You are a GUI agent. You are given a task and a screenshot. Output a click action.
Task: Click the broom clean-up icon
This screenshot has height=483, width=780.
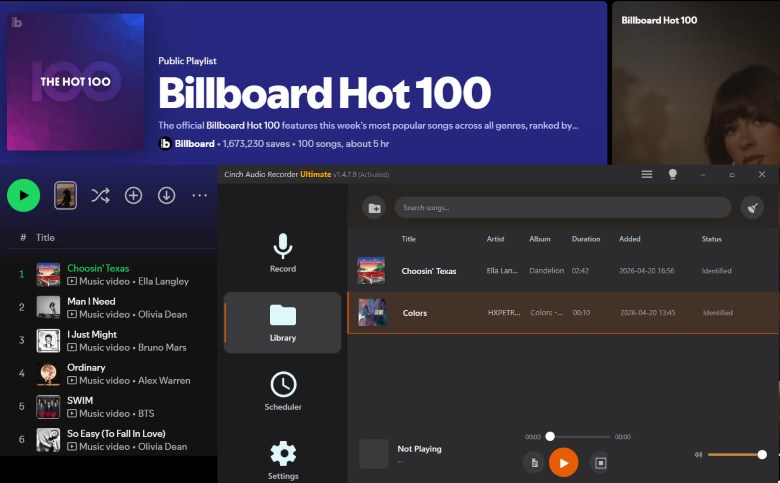coord(752,207)
